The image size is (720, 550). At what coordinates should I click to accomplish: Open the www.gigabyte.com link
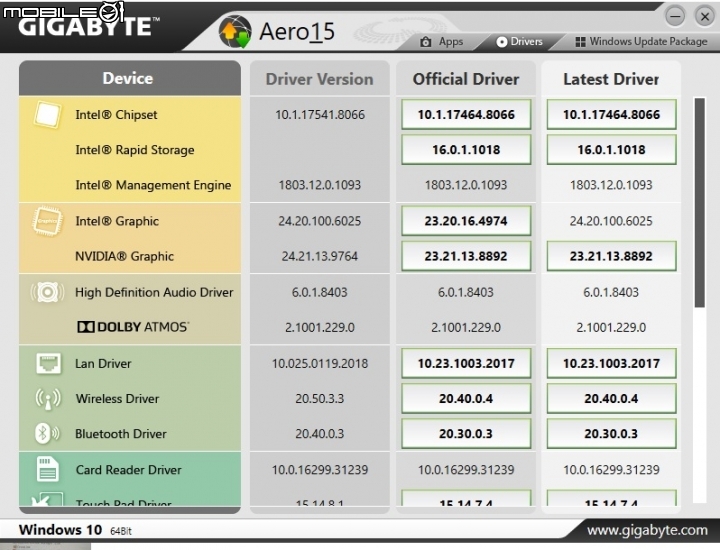647,531
